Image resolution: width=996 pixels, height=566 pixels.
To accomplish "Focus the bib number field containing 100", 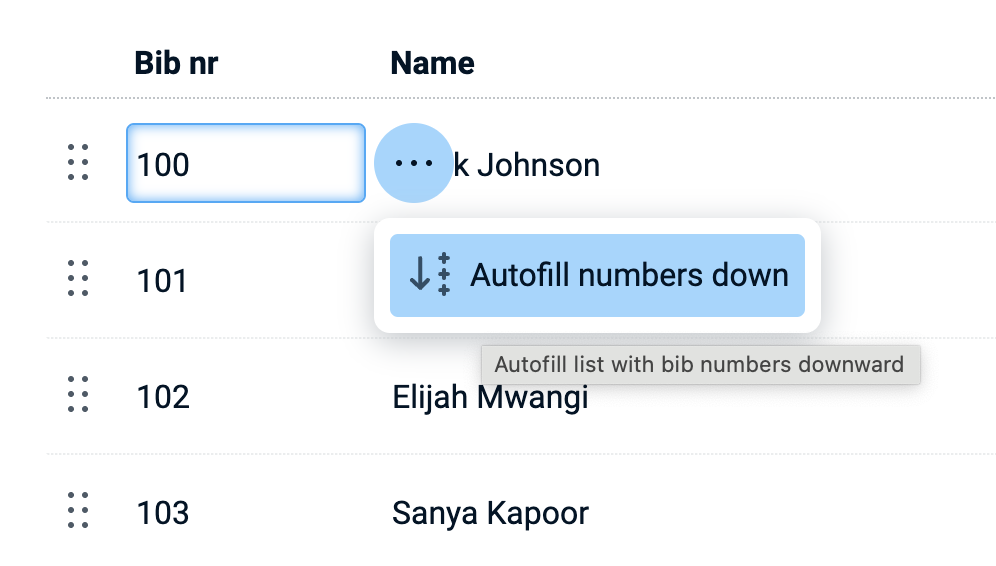I will pos(245,163).
